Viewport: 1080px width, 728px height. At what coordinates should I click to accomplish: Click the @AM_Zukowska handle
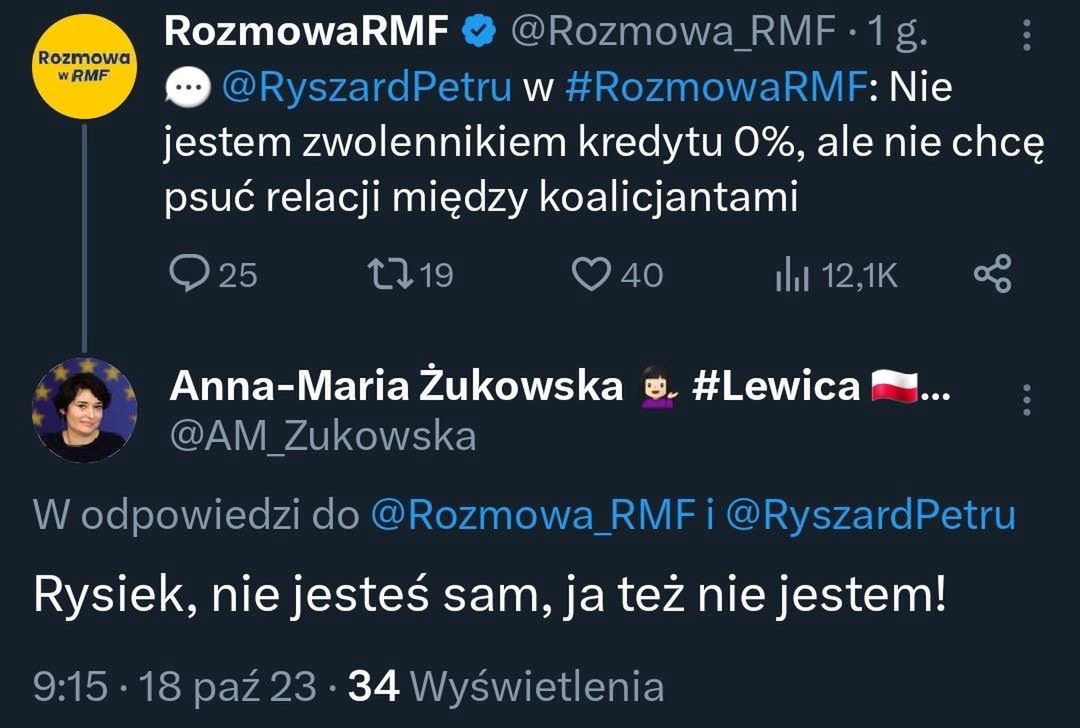[x=323, y=435]
